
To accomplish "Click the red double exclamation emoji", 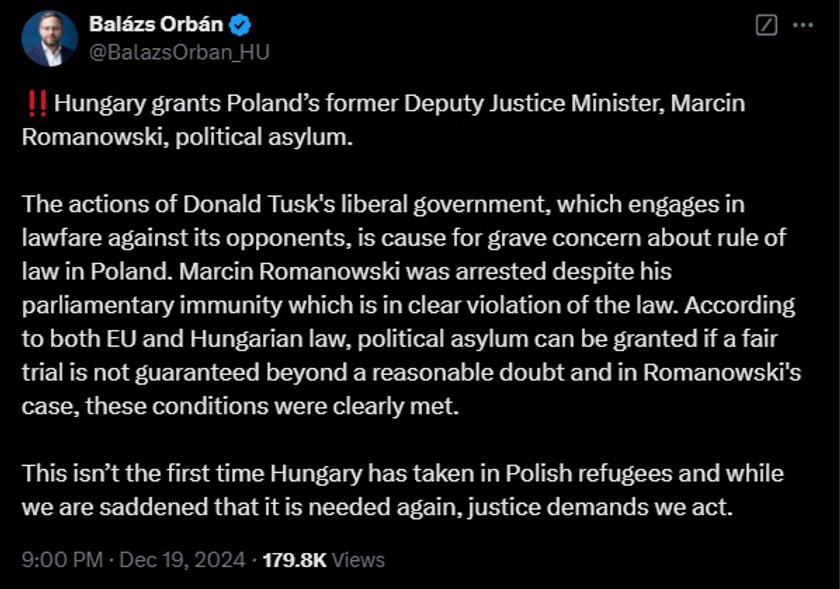I will (x=36, y=103).
